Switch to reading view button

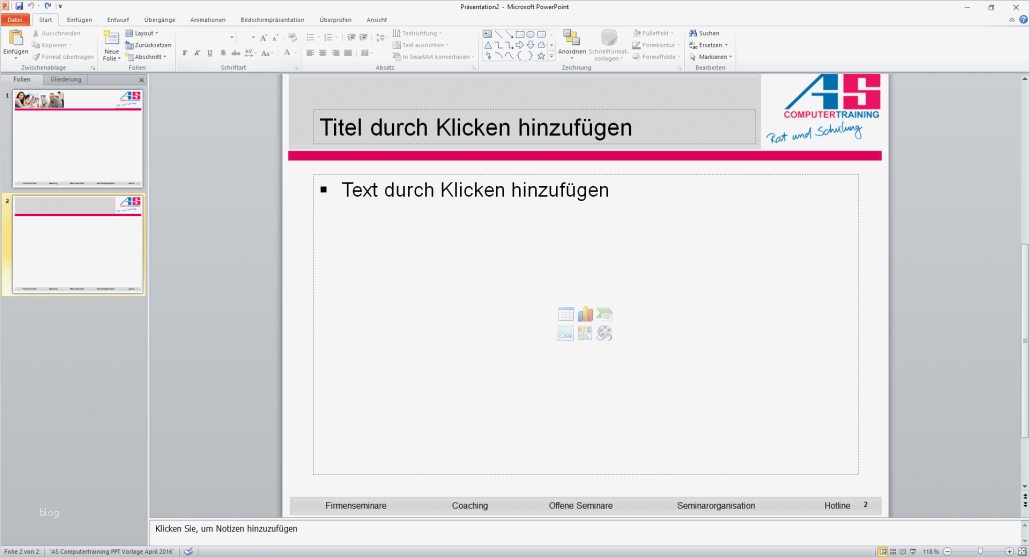[903, 551]
